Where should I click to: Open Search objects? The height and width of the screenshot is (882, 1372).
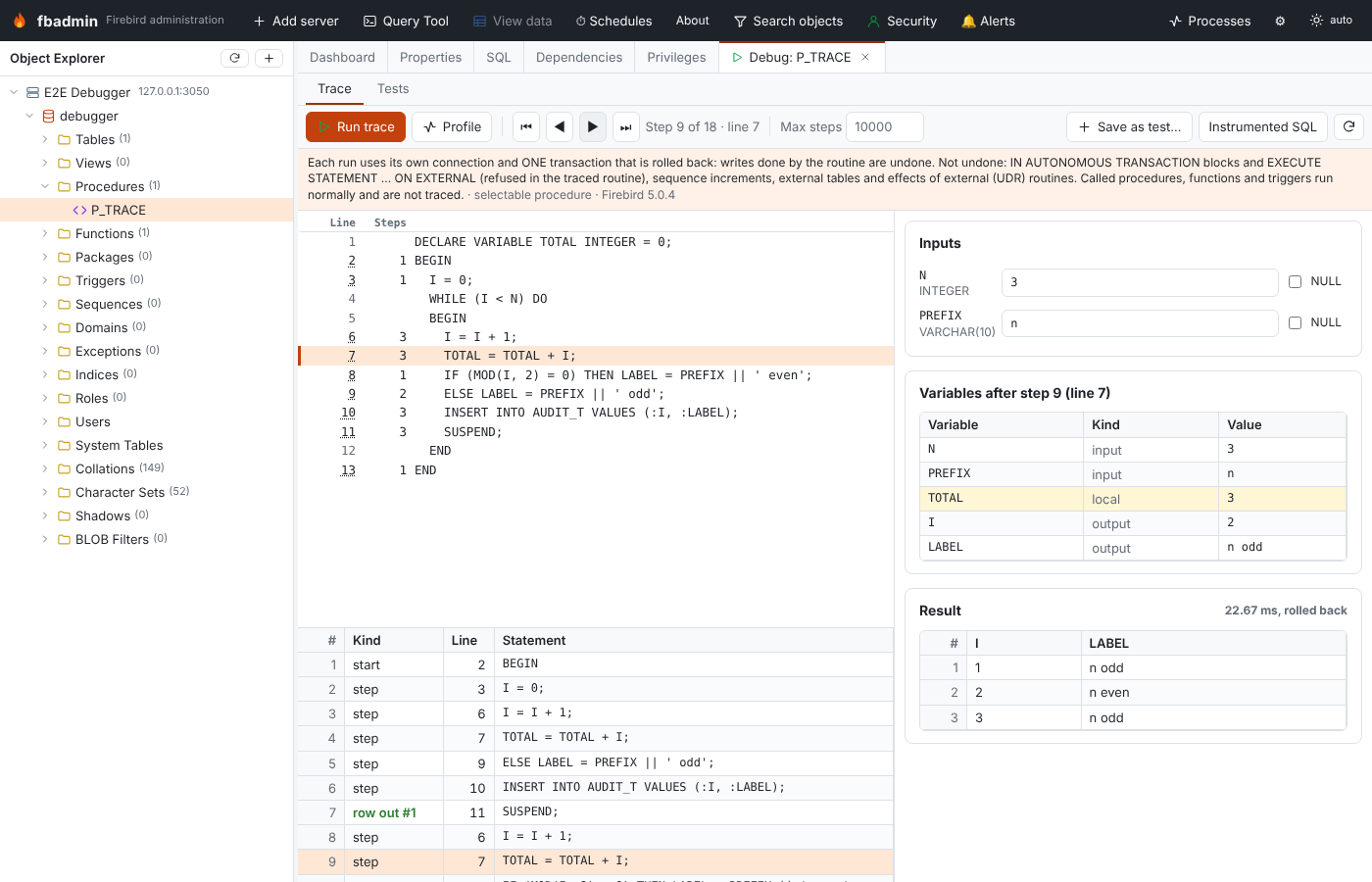[788, 21]
